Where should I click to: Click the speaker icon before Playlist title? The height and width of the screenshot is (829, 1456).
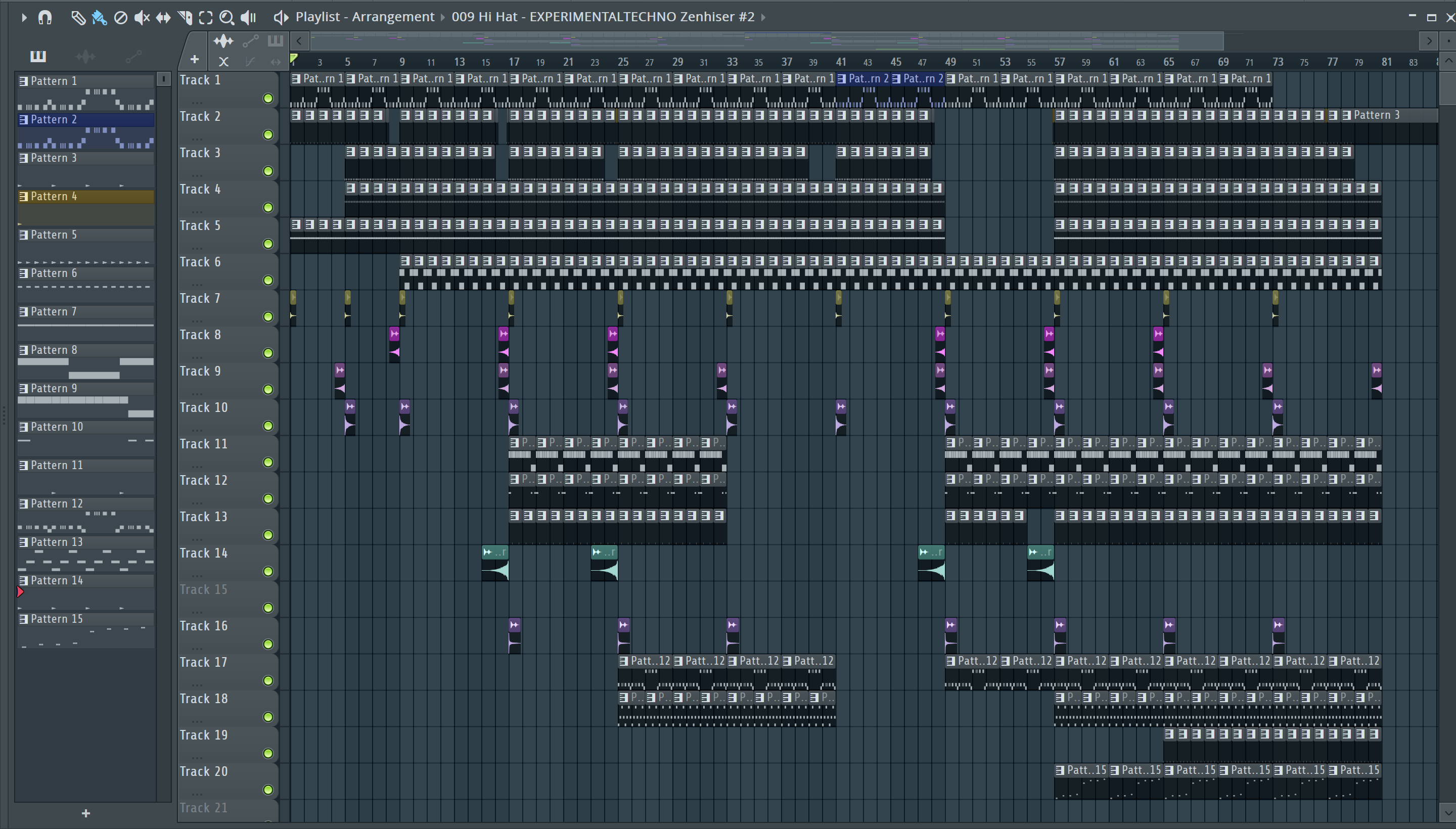point(281,18)
